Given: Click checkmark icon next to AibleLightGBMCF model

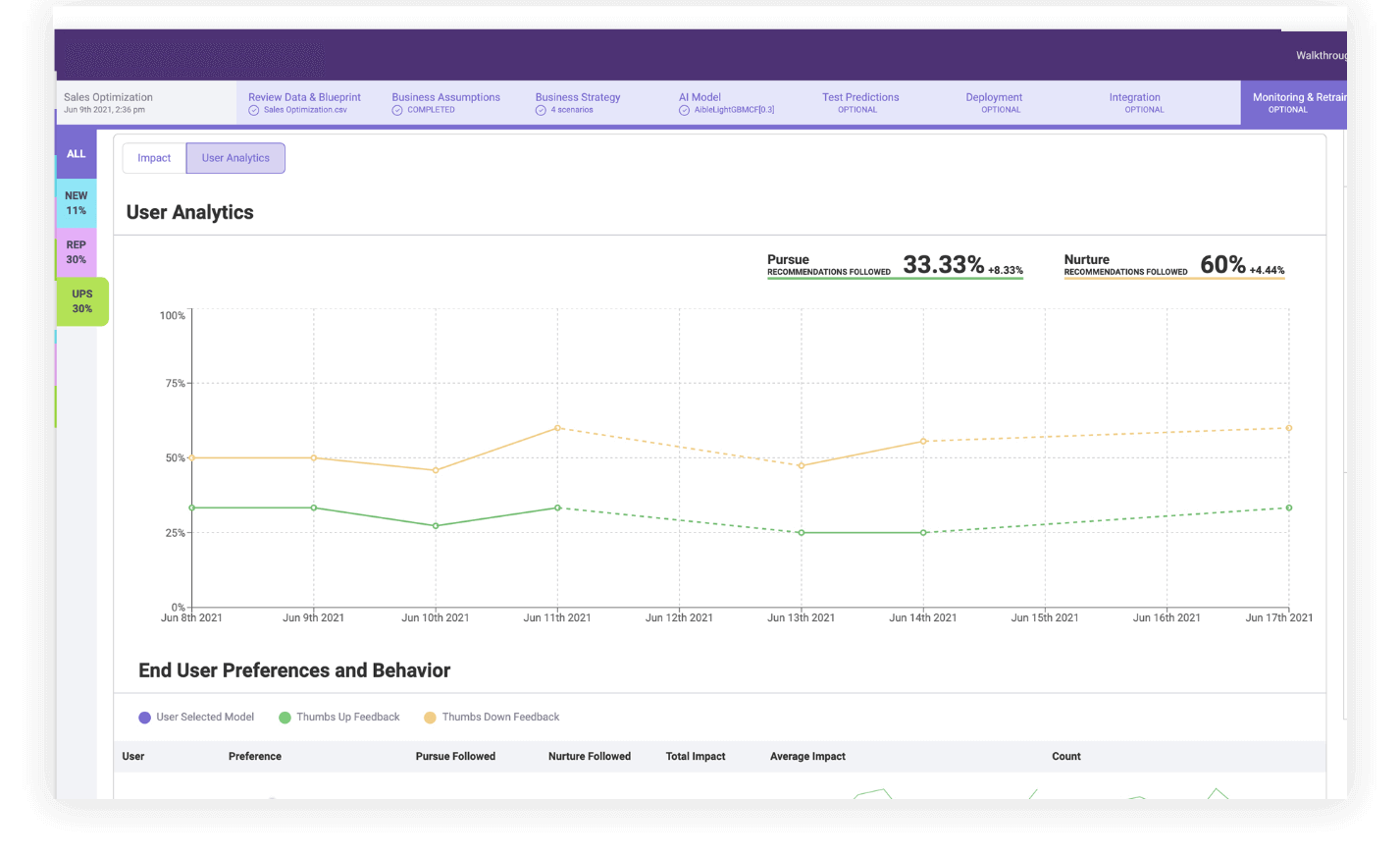Looking at the screenshot, I should [x=684, y=111].
